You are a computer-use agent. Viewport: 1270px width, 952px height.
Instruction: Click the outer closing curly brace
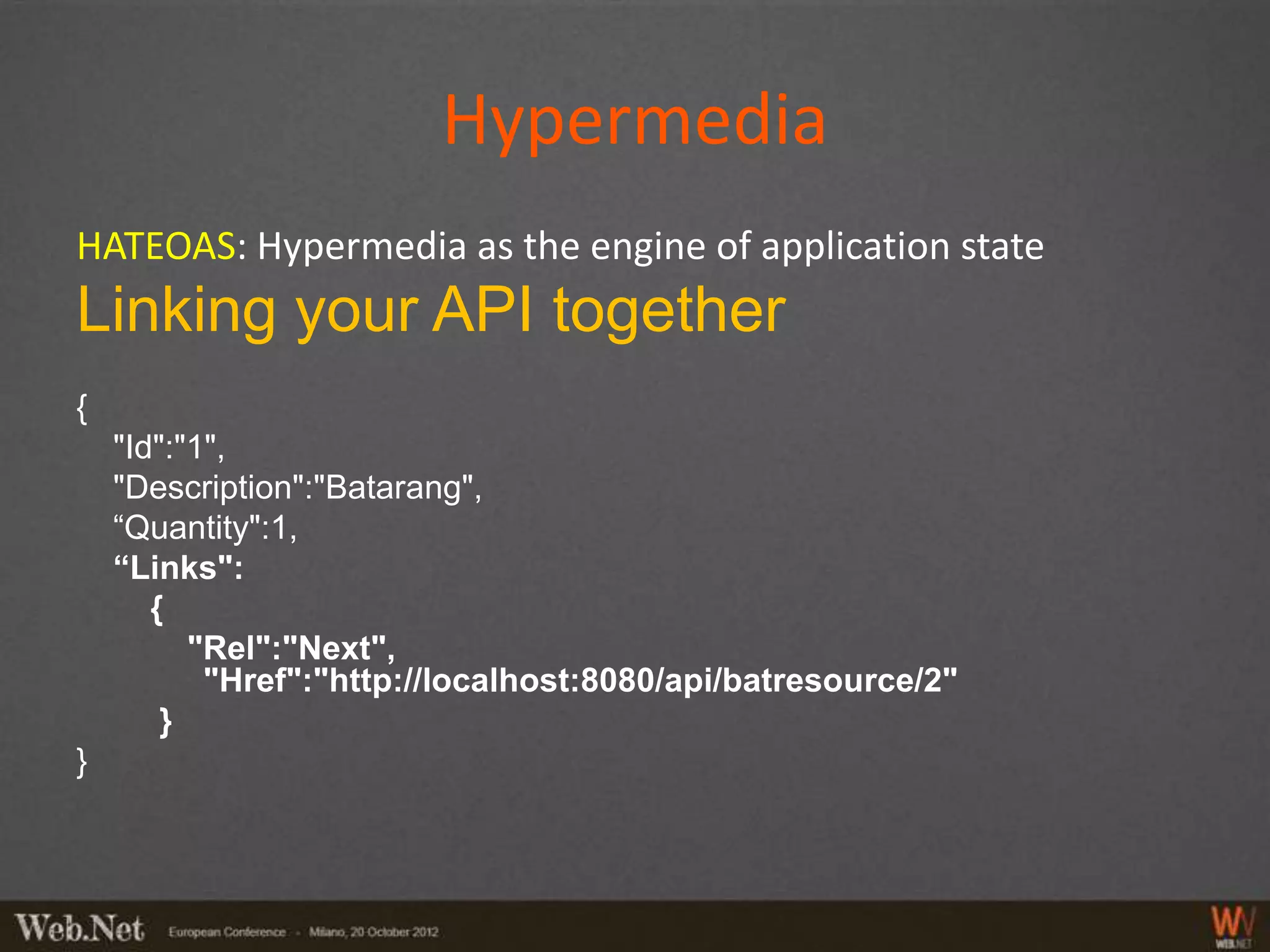[x=82, y=762]
